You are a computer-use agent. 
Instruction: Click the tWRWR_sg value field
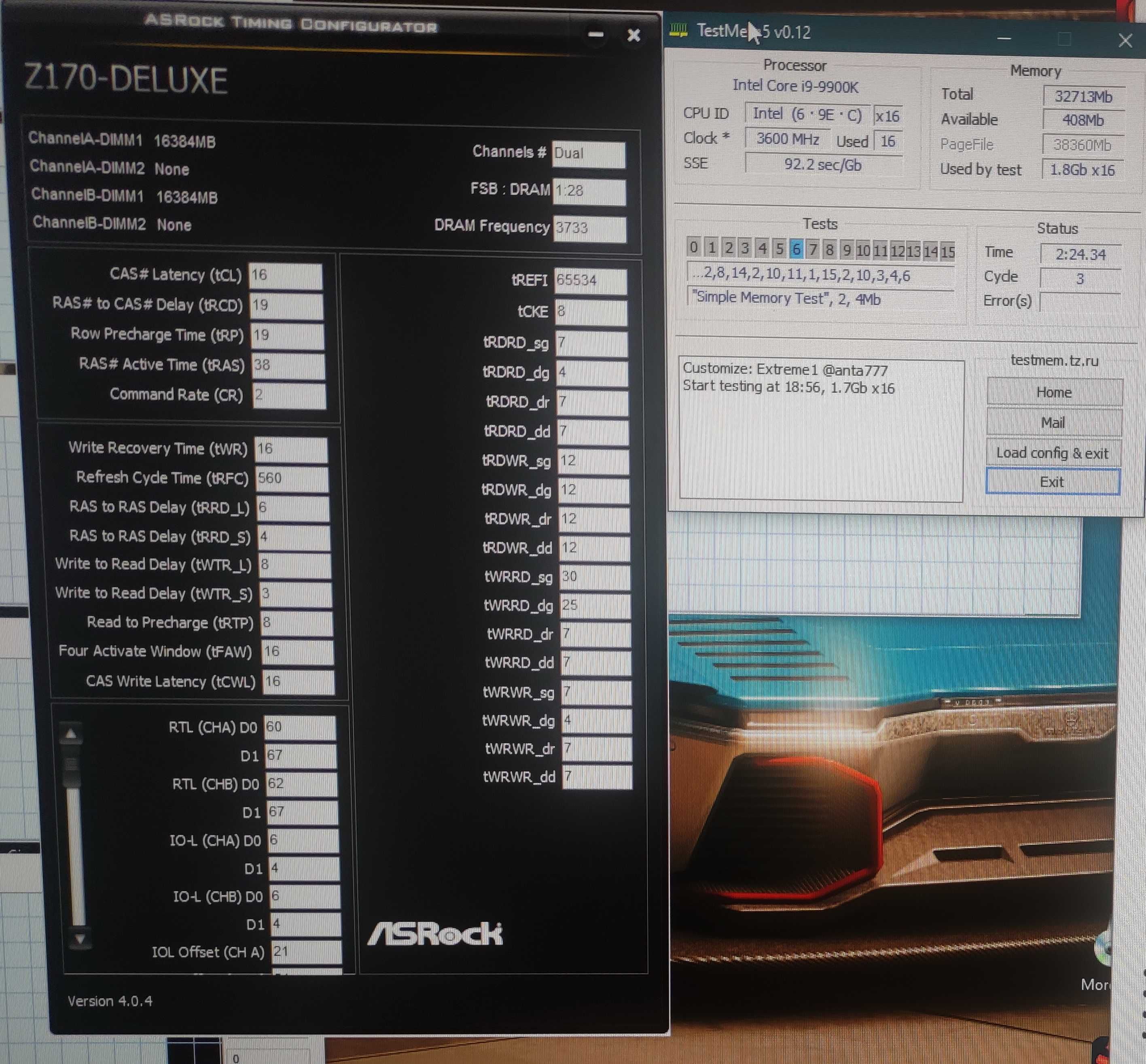click(596, 693)
